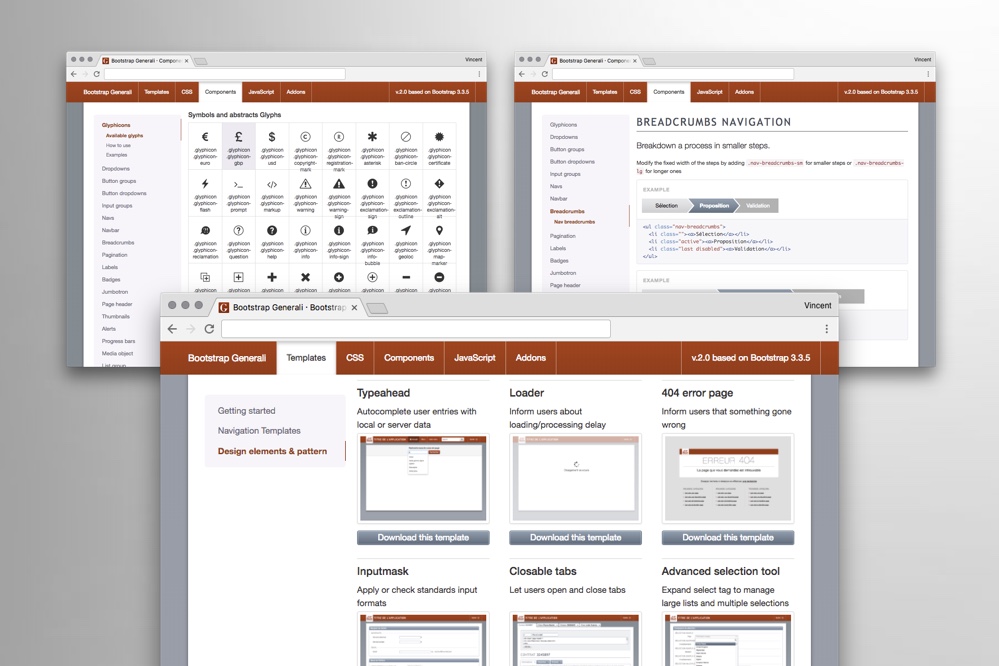The height and width of the screenshot is (666, 999).
Task: Download the Loader template
Action: [575, 538]
